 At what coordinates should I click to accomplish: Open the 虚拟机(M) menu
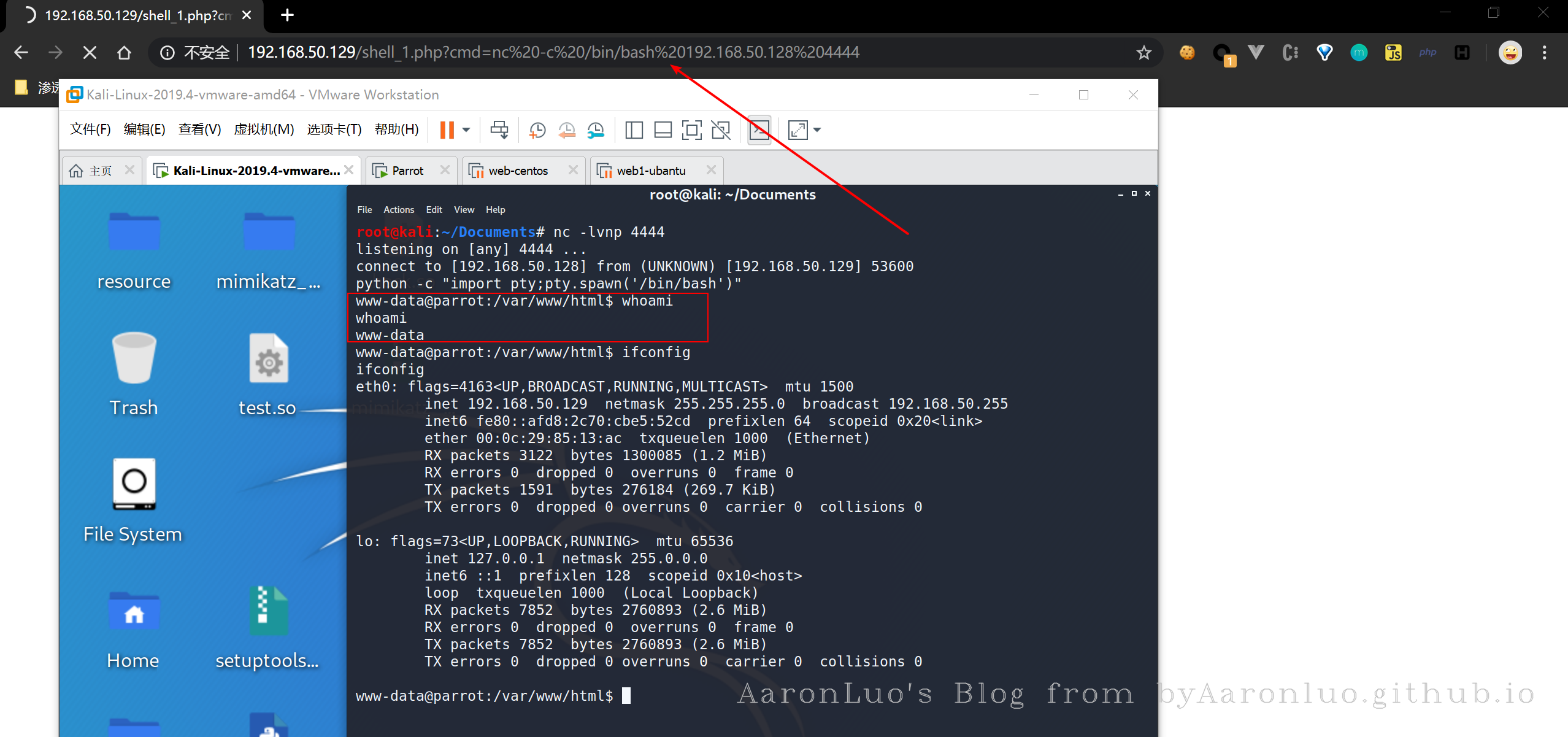tap(264, 129)
